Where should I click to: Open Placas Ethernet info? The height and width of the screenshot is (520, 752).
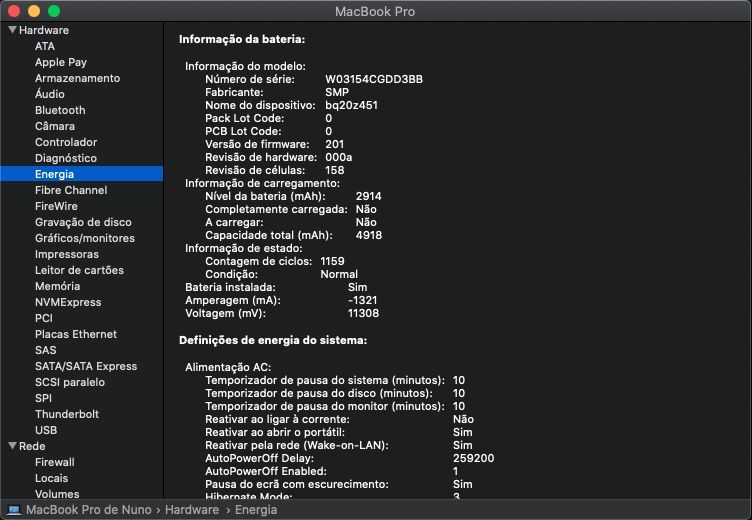point(76,334)
